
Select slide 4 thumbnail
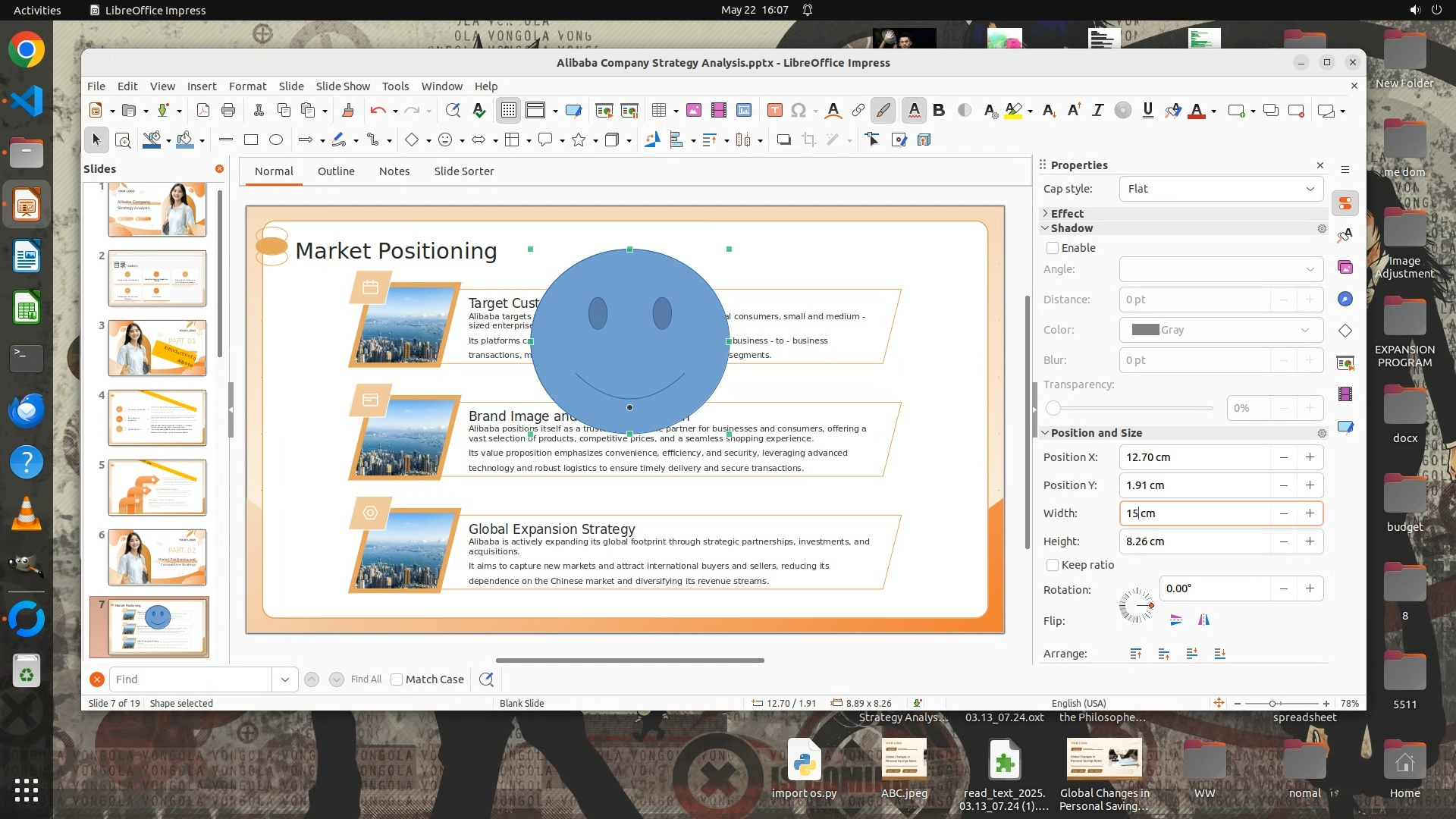click(x=157, y=418)
